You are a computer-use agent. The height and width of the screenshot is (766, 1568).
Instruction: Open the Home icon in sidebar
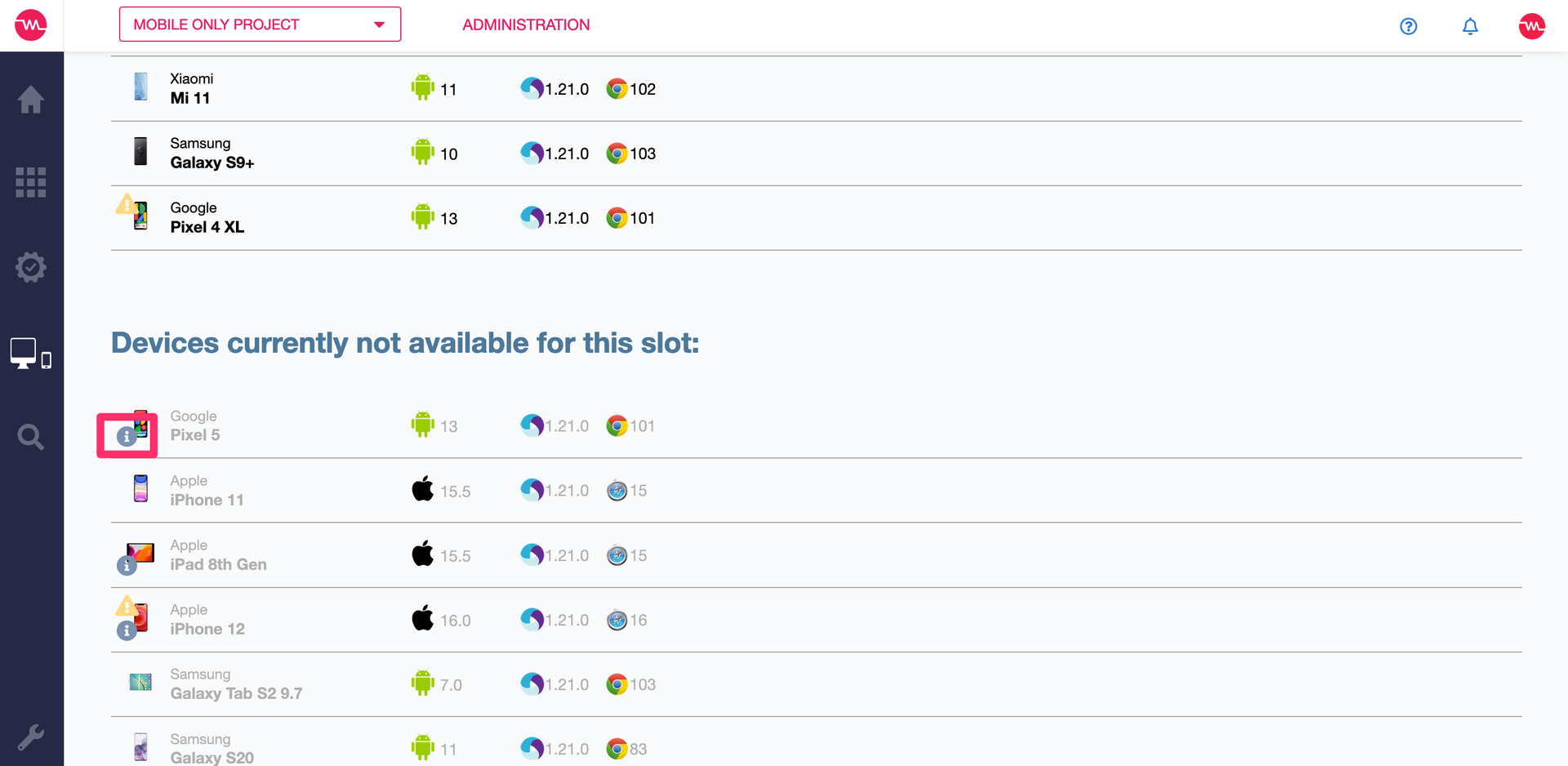click(31, 100)
